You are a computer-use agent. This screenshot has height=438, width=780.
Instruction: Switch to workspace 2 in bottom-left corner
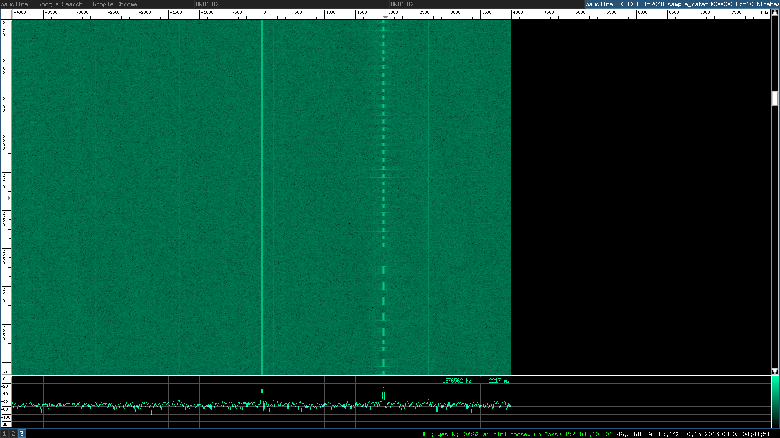pyautogui.click(x=13, y=434)
